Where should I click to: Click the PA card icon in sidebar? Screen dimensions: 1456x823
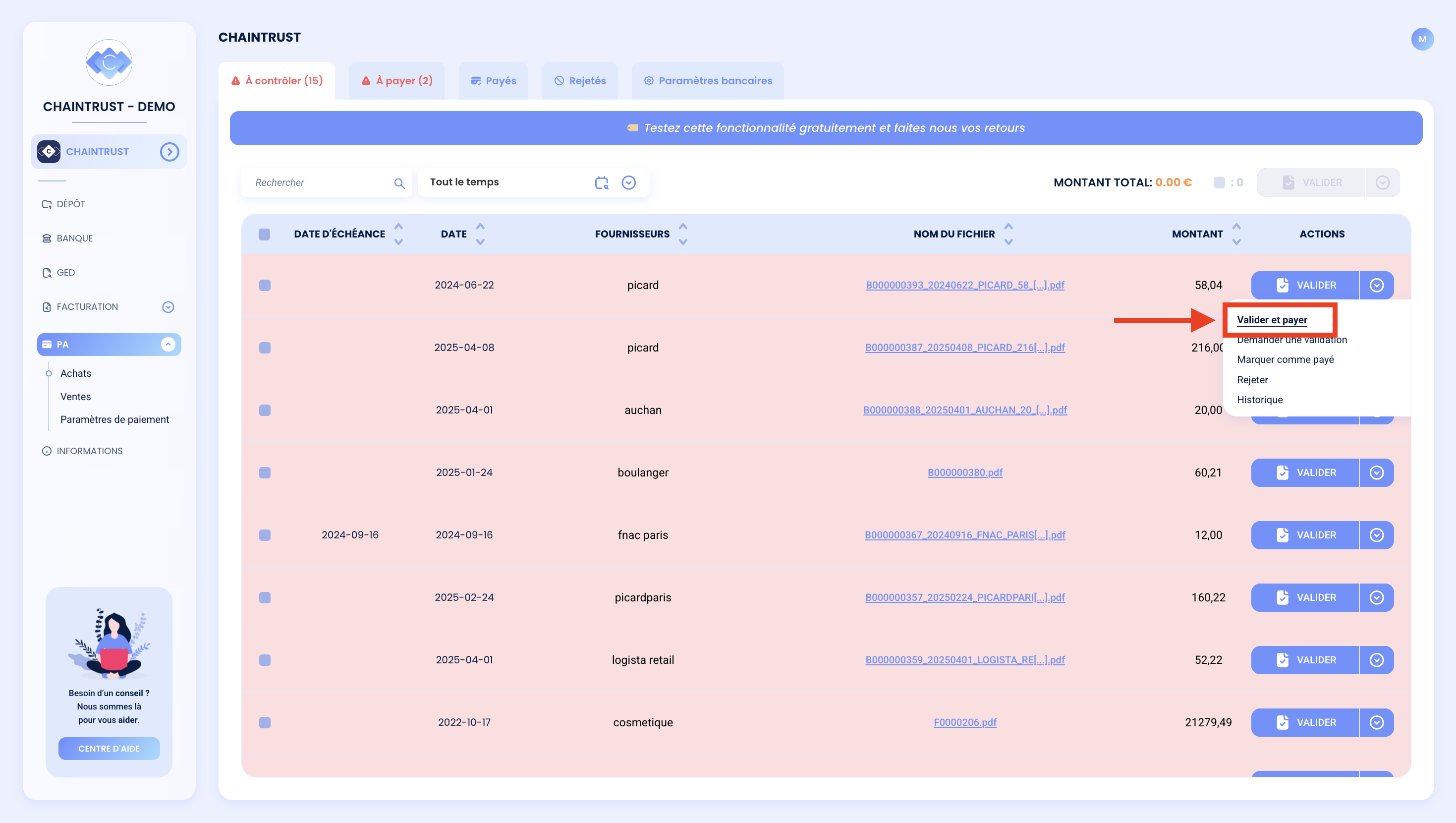pyautogui.click(x=47, y=345)
